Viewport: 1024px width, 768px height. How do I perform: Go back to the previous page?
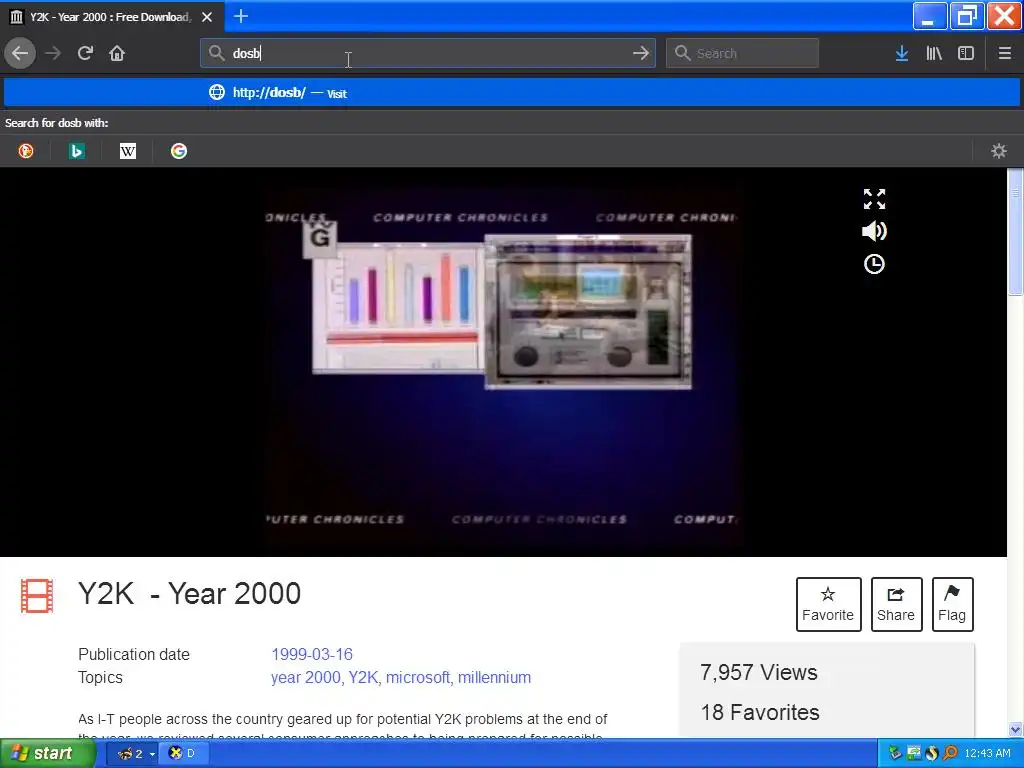tap(20, 54)
